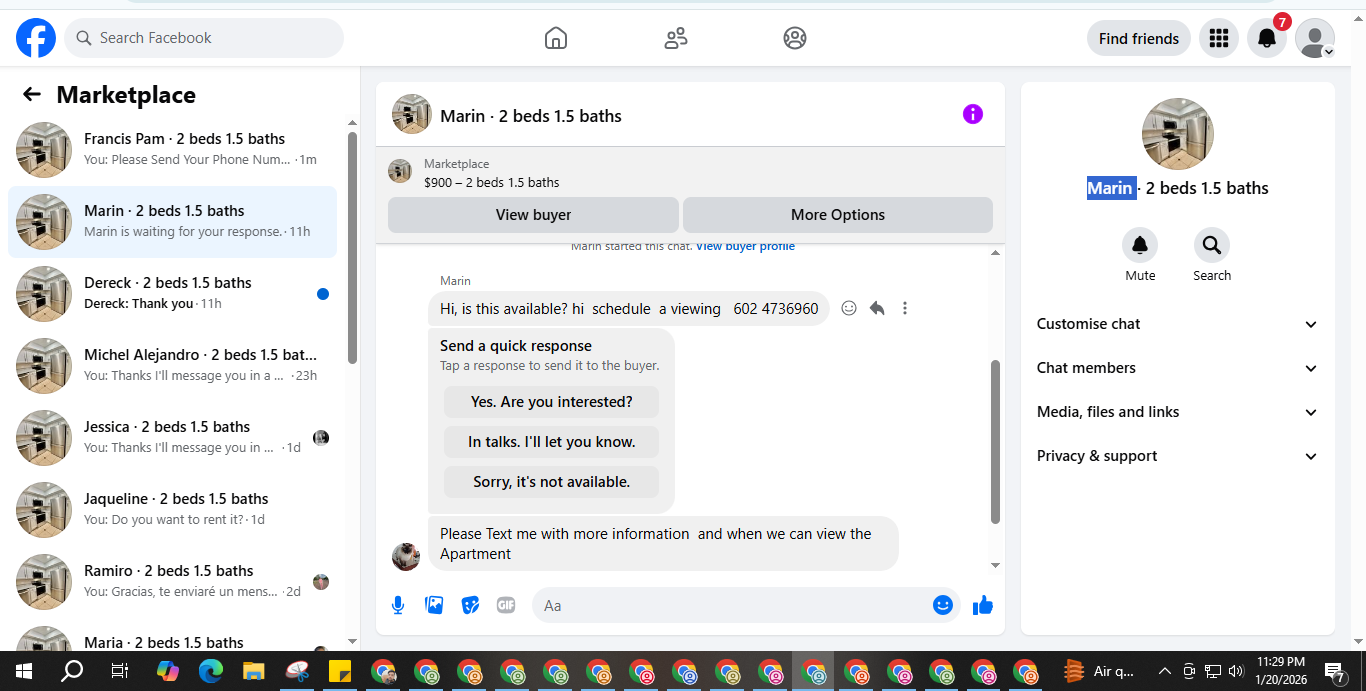The height and width of the screenshot is (691, 1366).
Task: Open the account profile avatar menu
Action: click(x=1315, y=38)
